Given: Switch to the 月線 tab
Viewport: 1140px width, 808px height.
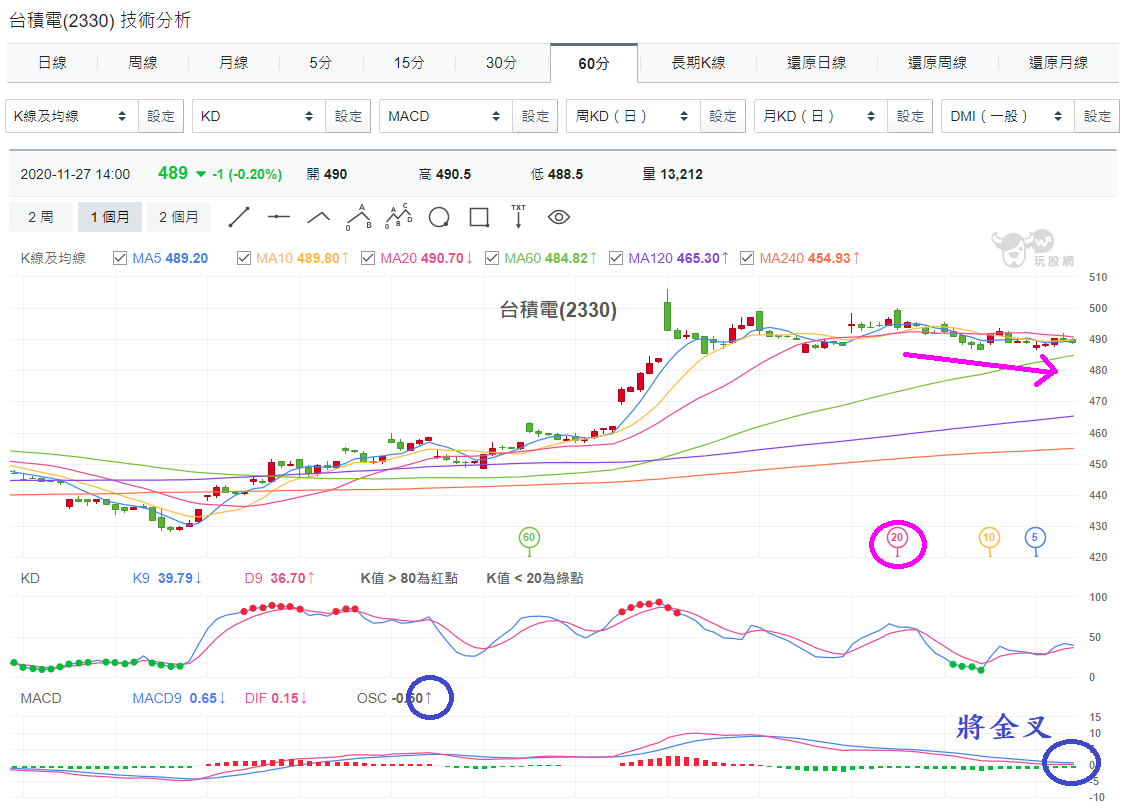Looking at the screenshot, I should [233, 63].
